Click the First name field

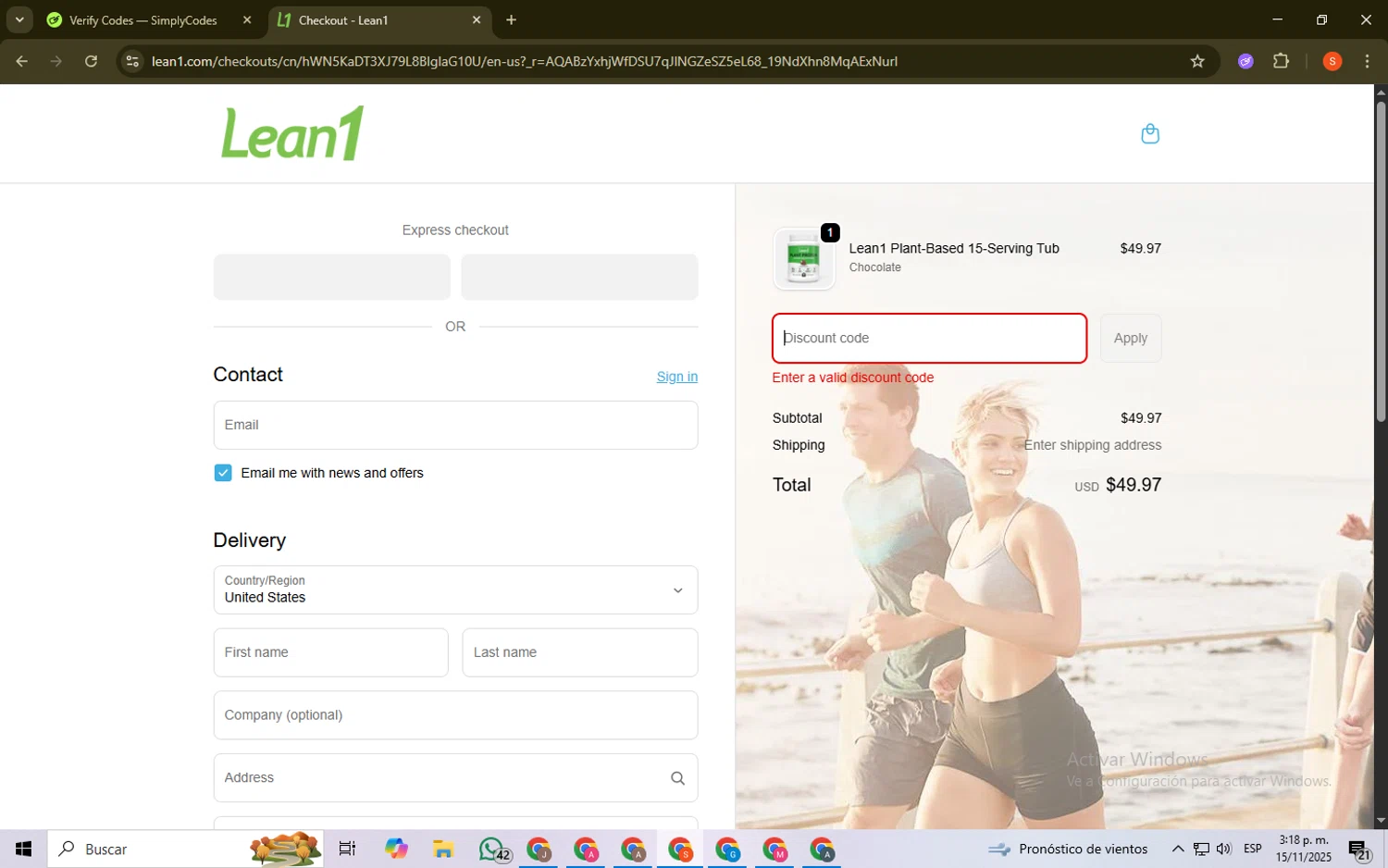(x=330, y=652)
